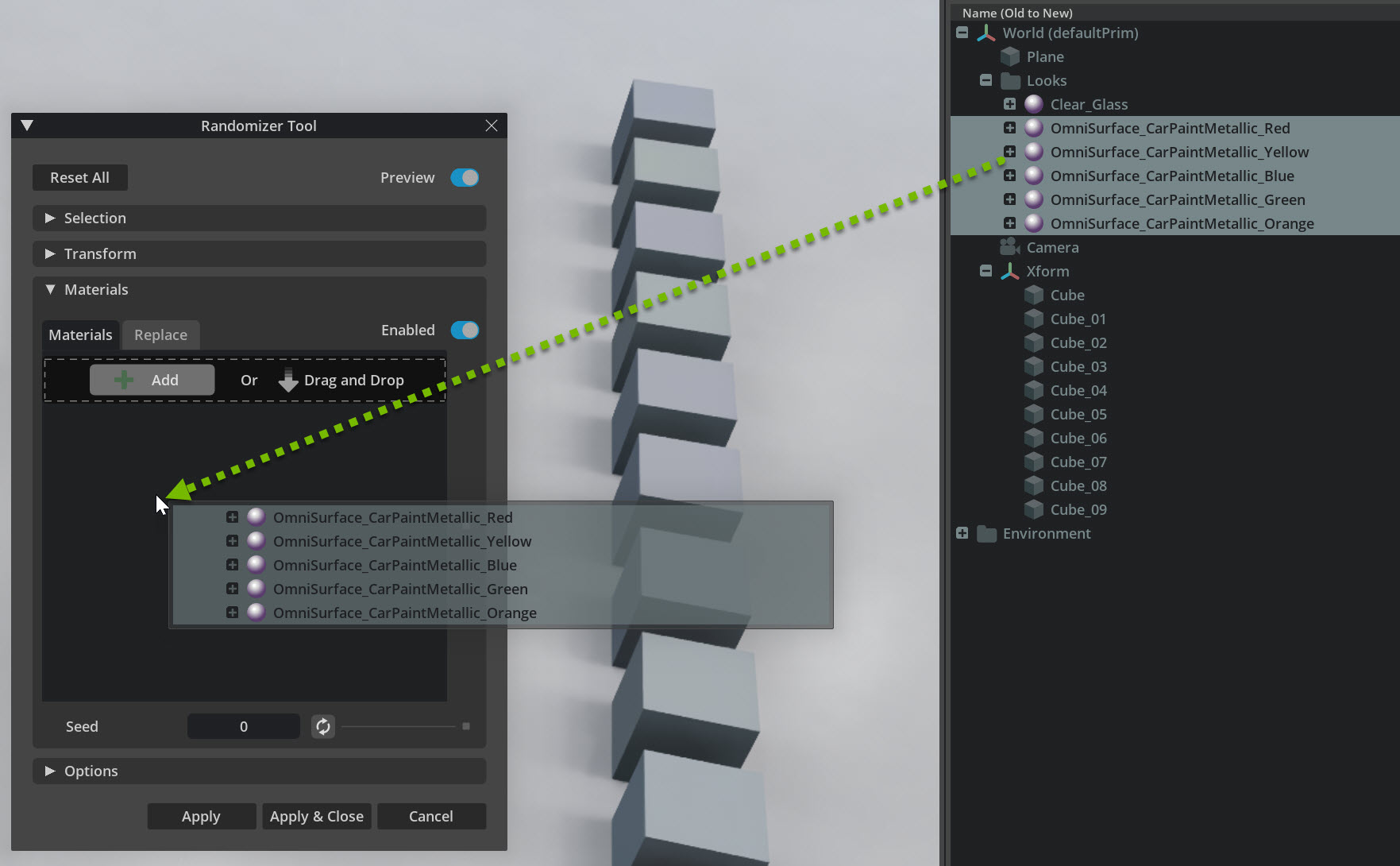Click the Plane mesh icon
The width and height of the screenshot is (1400, 866).
[1010, 57]
